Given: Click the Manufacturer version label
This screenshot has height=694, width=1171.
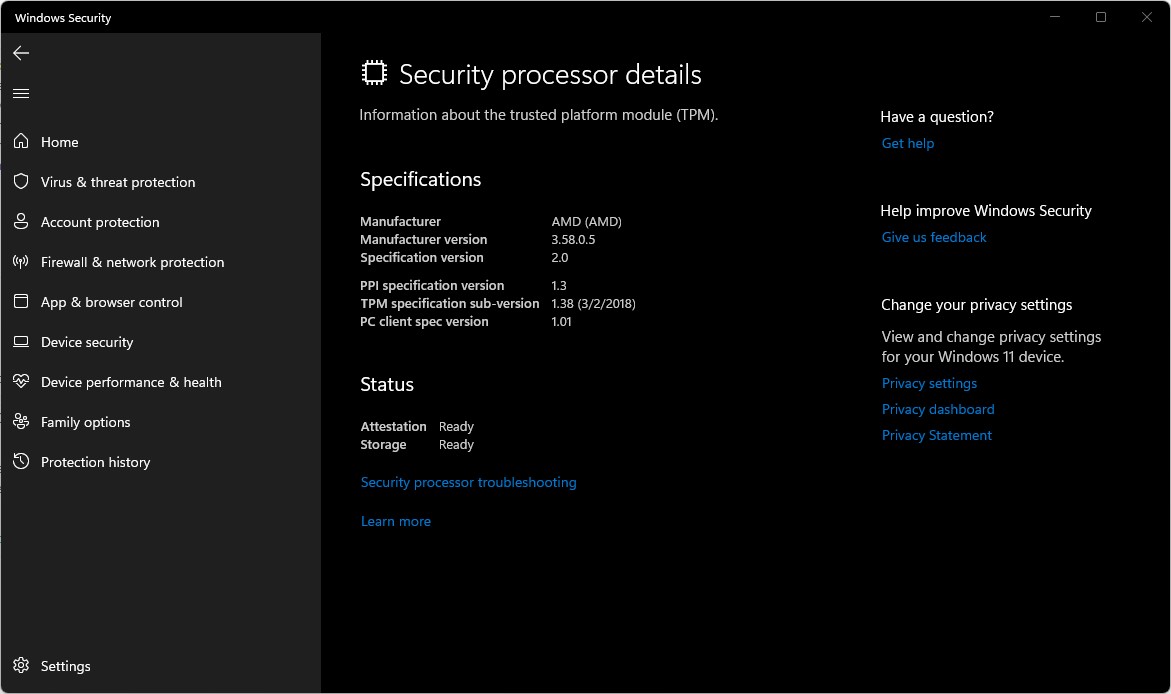Looking at the screenshot, I should pos(423,240).
